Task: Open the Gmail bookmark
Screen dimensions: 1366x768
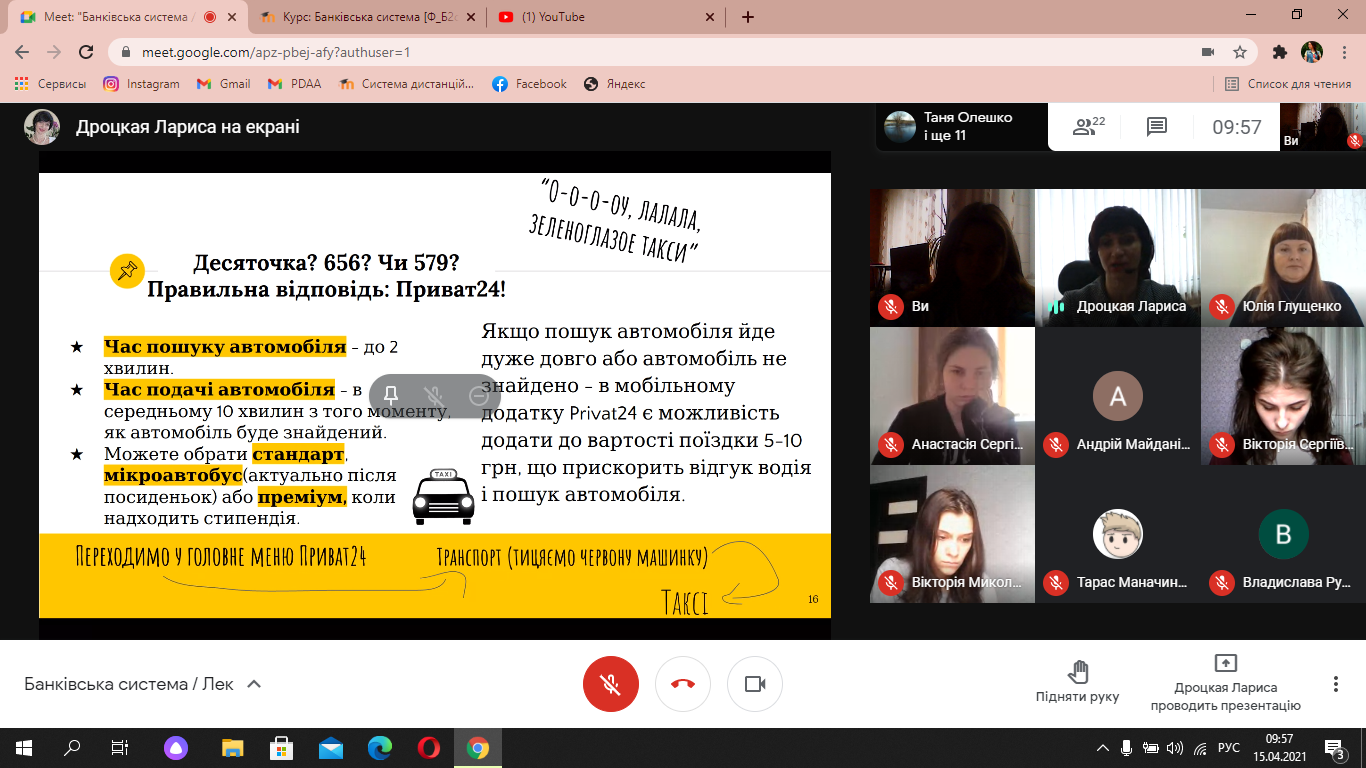Action: tap(223, 84)
